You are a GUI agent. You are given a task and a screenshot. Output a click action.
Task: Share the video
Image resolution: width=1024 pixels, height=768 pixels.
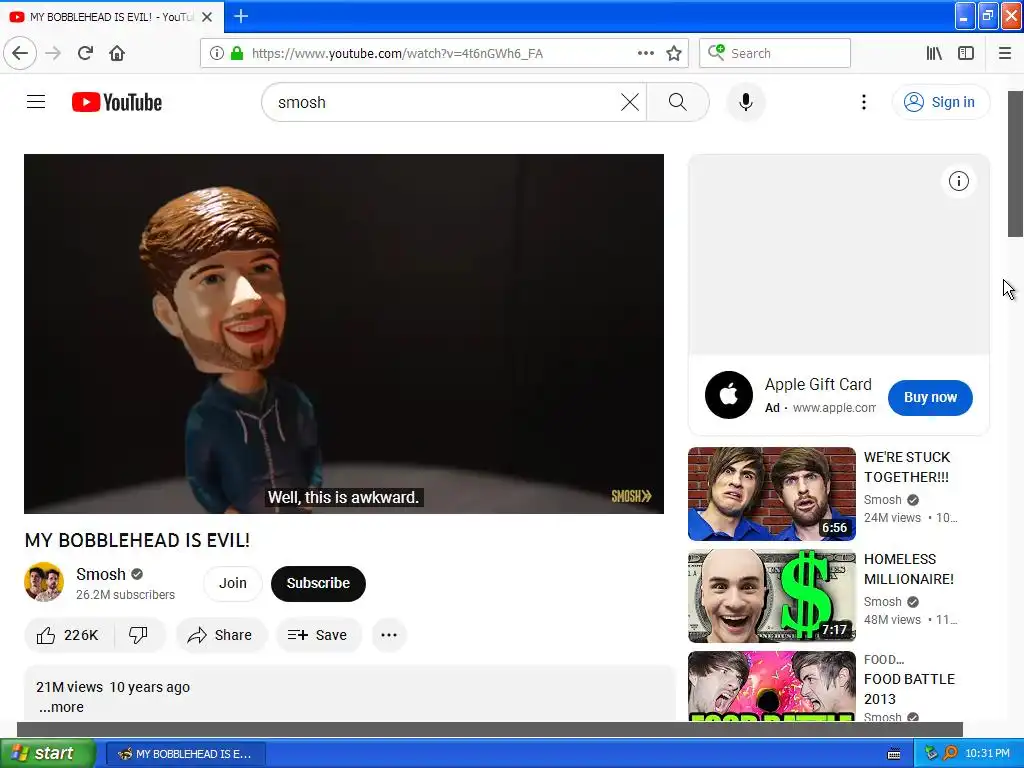(x=221, y=635)
